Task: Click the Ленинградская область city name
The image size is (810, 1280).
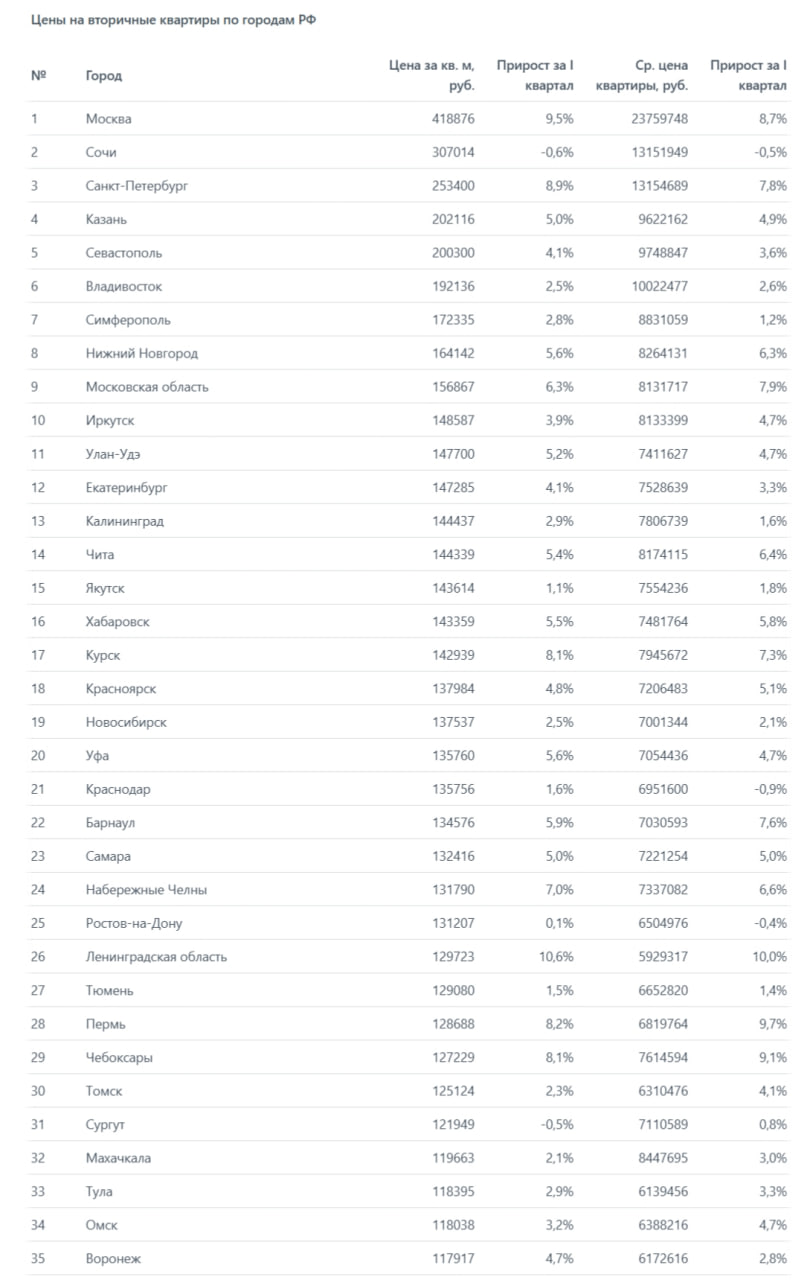Action: 156,957
